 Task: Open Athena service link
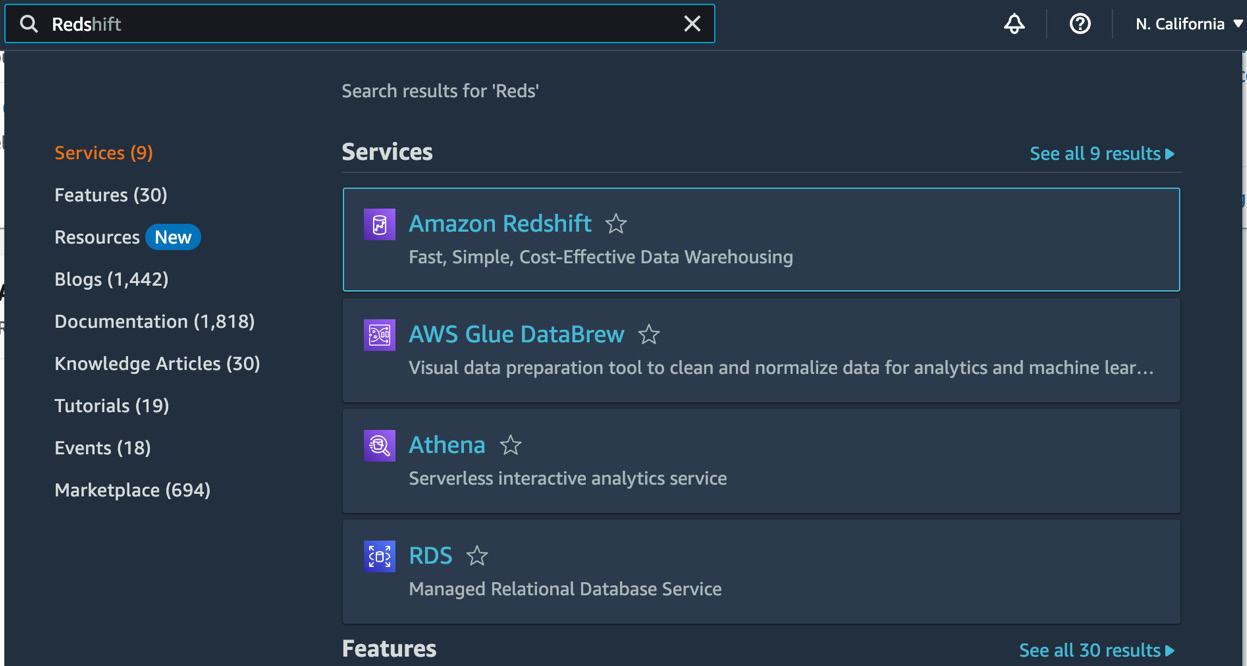(447, 445)
